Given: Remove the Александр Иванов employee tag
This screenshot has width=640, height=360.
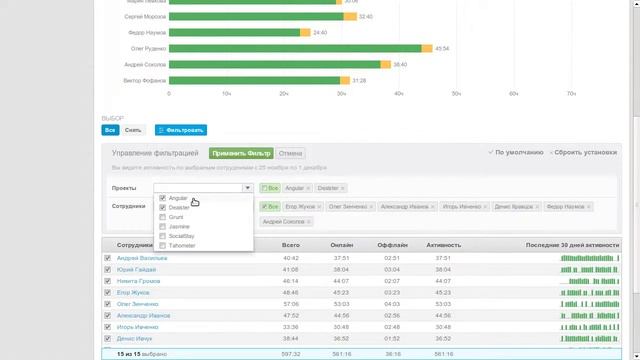Looking at the screenshot, I should [x=432, y=207].
